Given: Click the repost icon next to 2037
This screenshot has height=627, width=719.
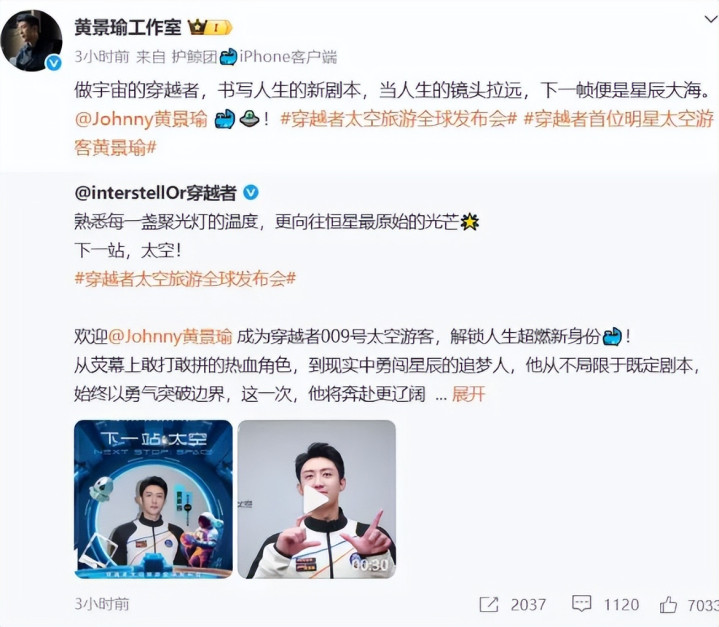Looking at the screenshot, I should tap(488, 605).
